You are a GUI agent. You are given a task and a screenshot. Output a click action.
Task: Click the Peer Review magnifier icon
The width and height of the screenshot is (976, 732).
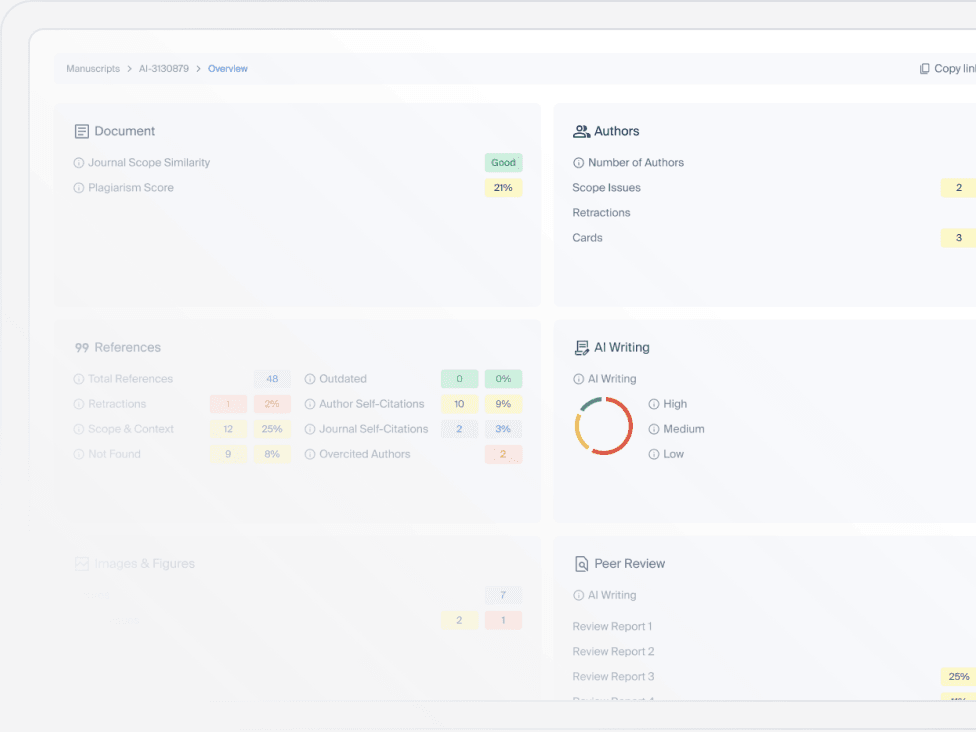point(581,564)
